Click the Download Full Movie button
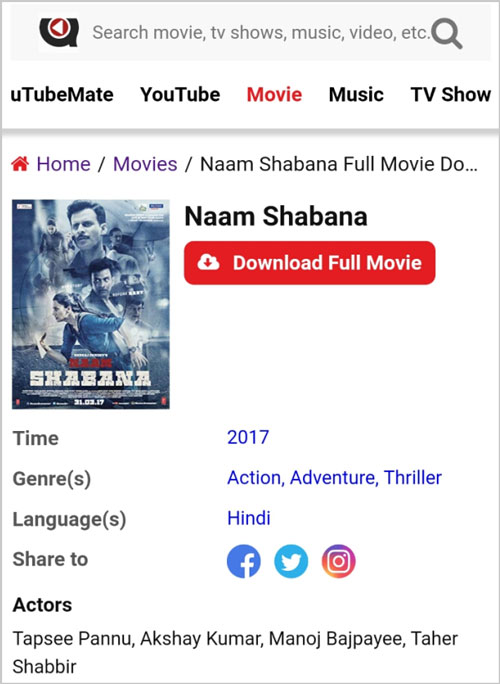The height and width of the screenshot is (684, 500). [x=310, y=263]
